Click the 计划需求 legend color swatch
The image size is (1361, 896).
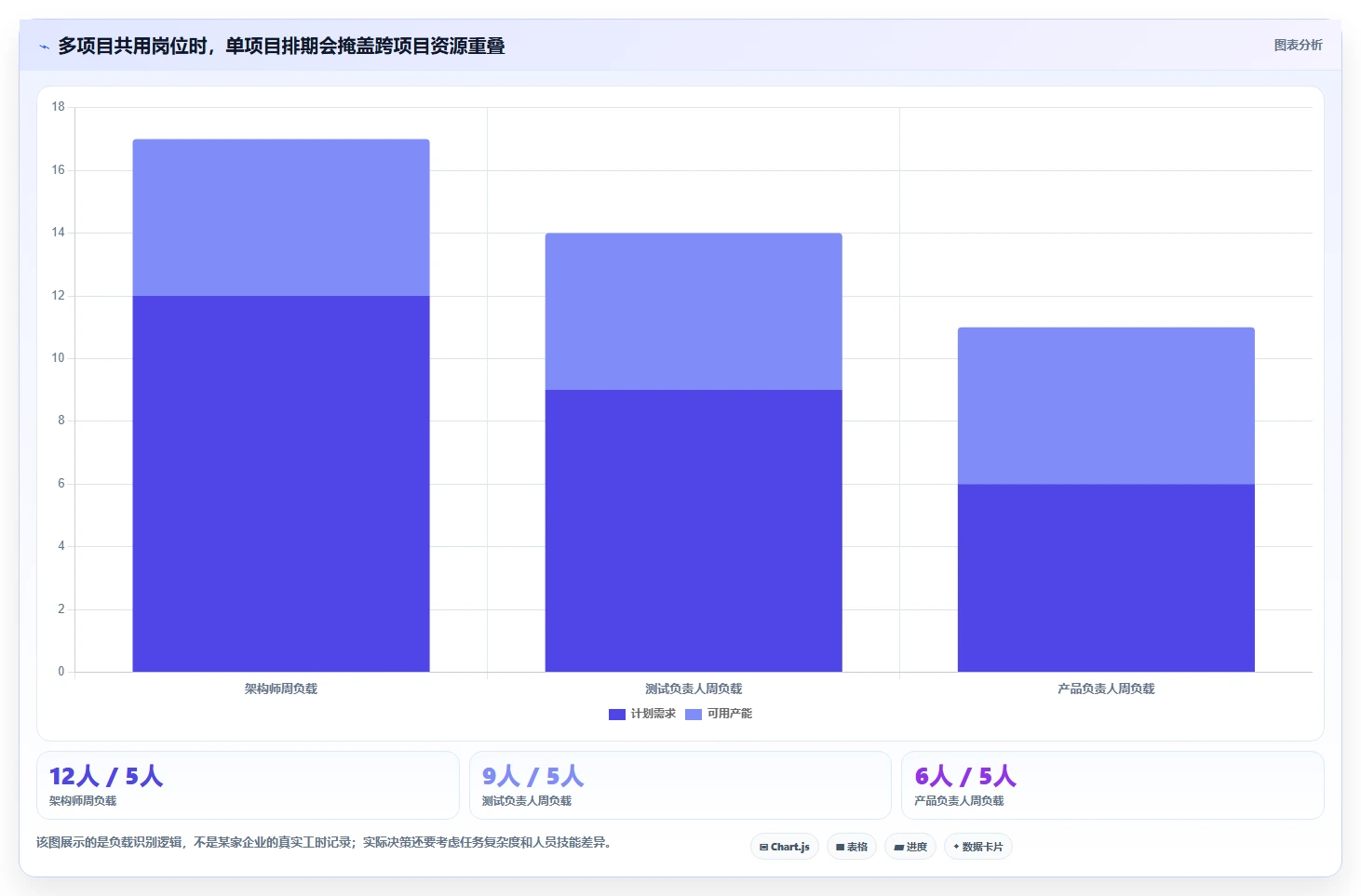tap(617, 715)
